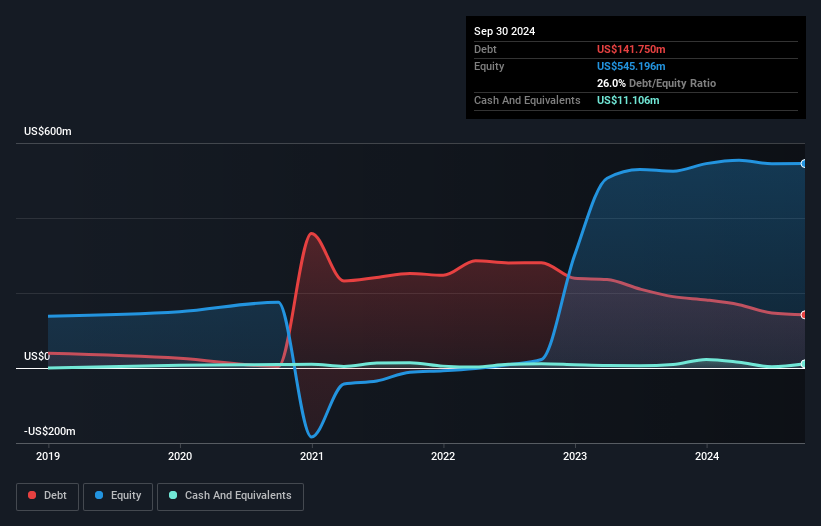The height and width of the screenshot is (526, 821).
Task: Click the 2023 x-axis label
Action: pos(575,456)
